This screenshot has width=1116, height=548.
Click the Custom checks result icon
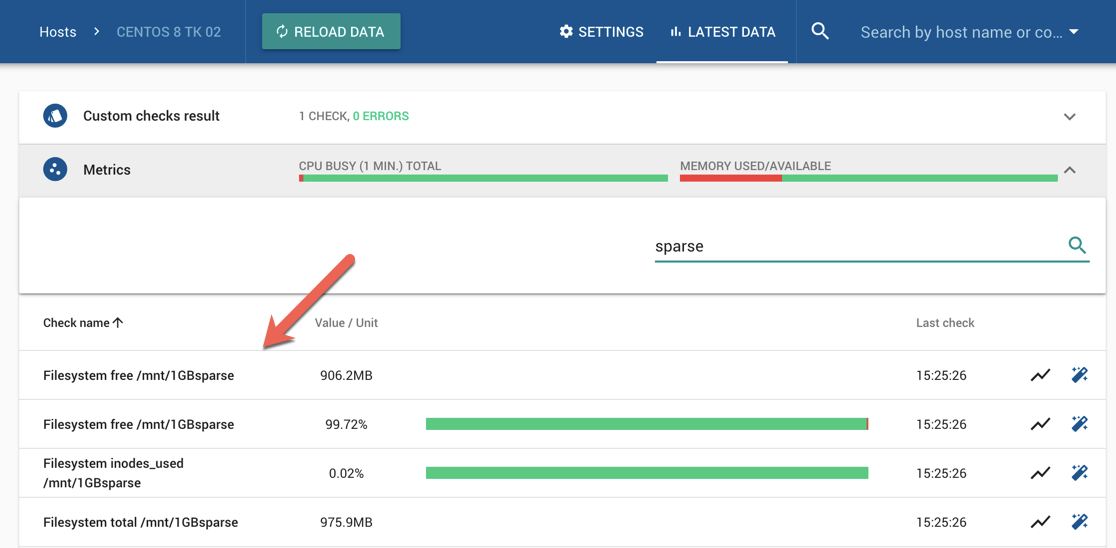[x=55, y=116]
